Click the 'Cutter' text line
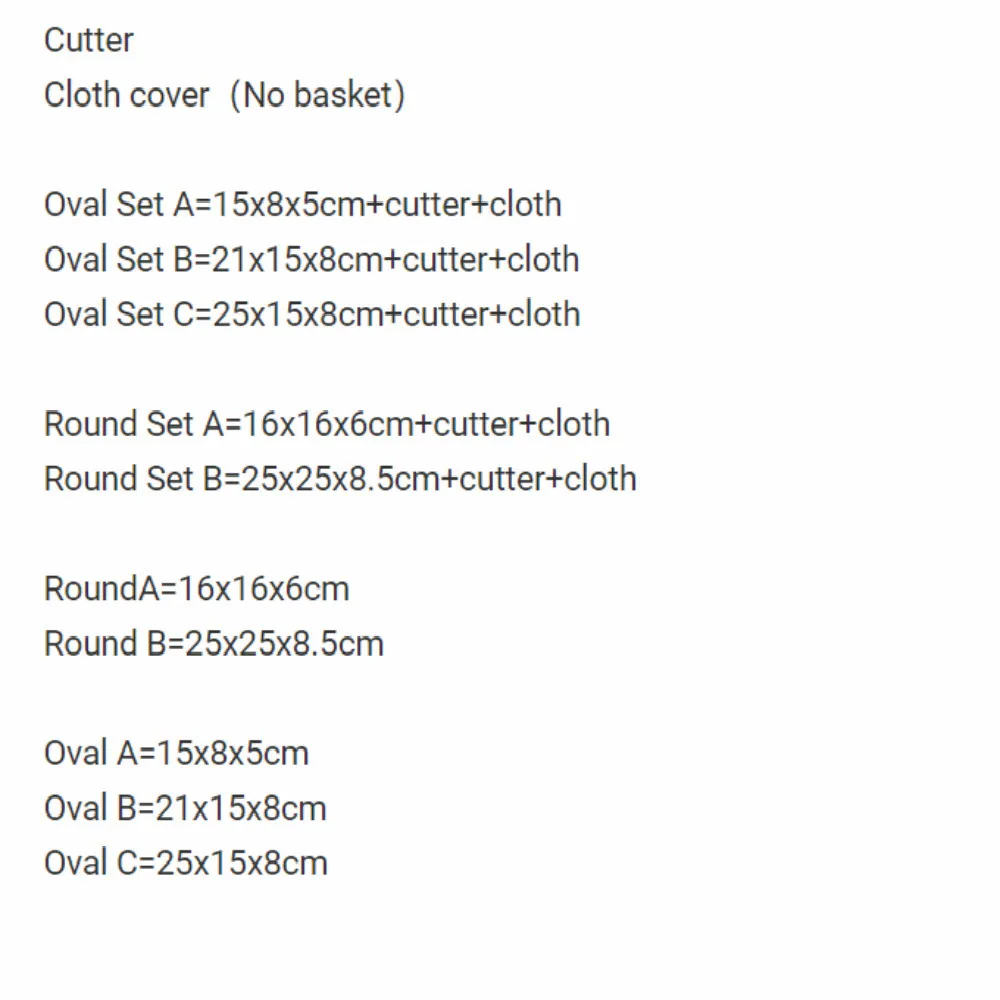Screen dimensions: 1000x1000 click(x=88, y=40)
